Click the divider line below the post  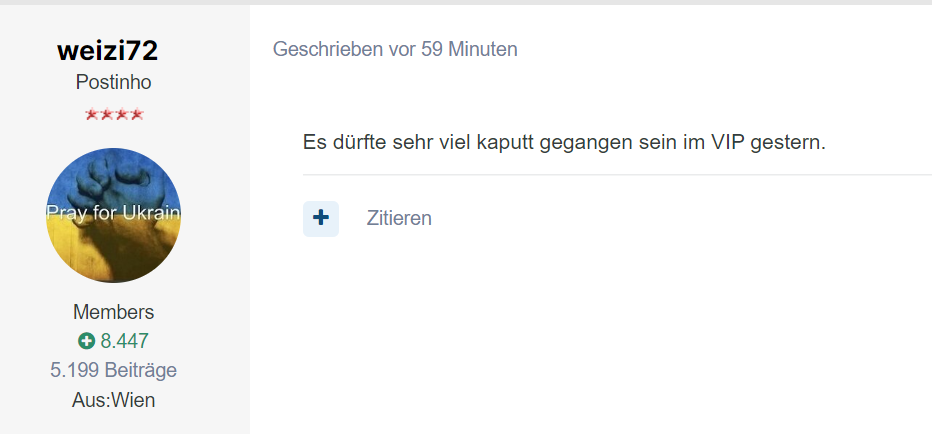(x=618, y=175)
